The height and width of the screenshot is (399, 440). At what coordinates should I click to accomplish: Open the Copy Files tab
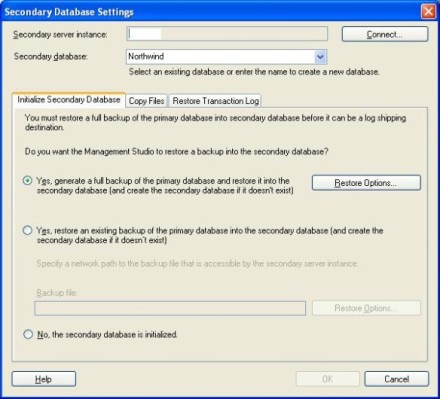[x=147, y=101]
